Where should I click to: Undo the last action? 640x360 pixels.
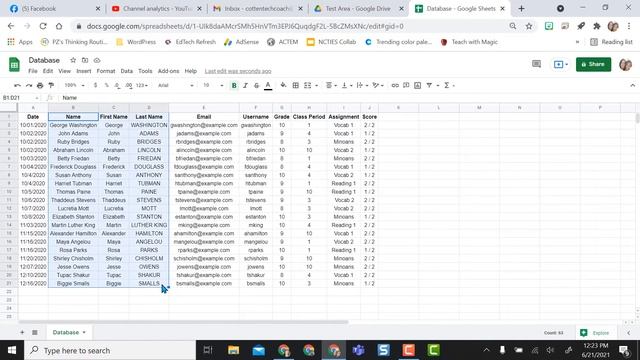(17, 85)
